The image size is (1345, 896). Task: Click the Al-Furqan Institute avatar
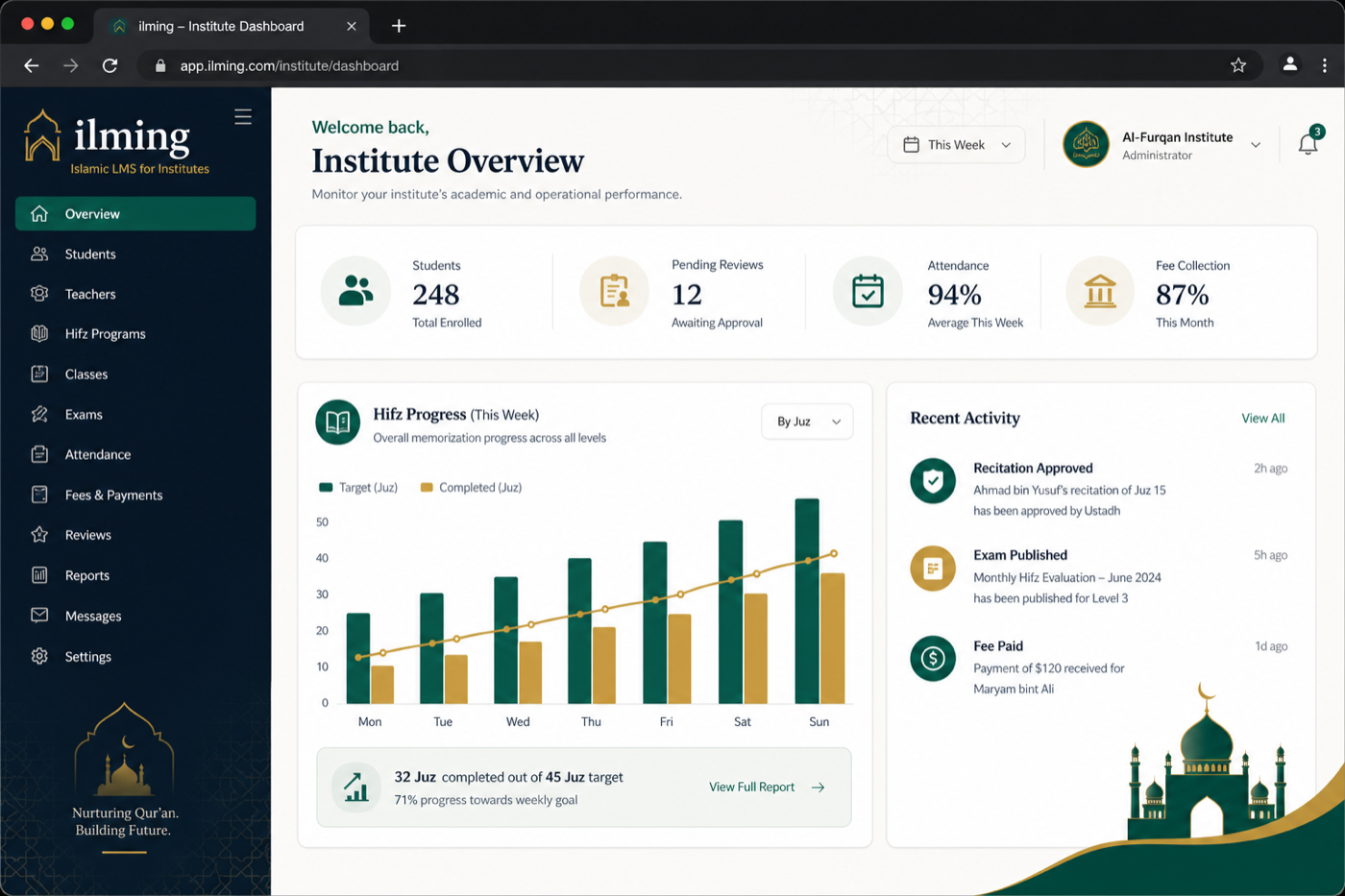(1086, 145)
